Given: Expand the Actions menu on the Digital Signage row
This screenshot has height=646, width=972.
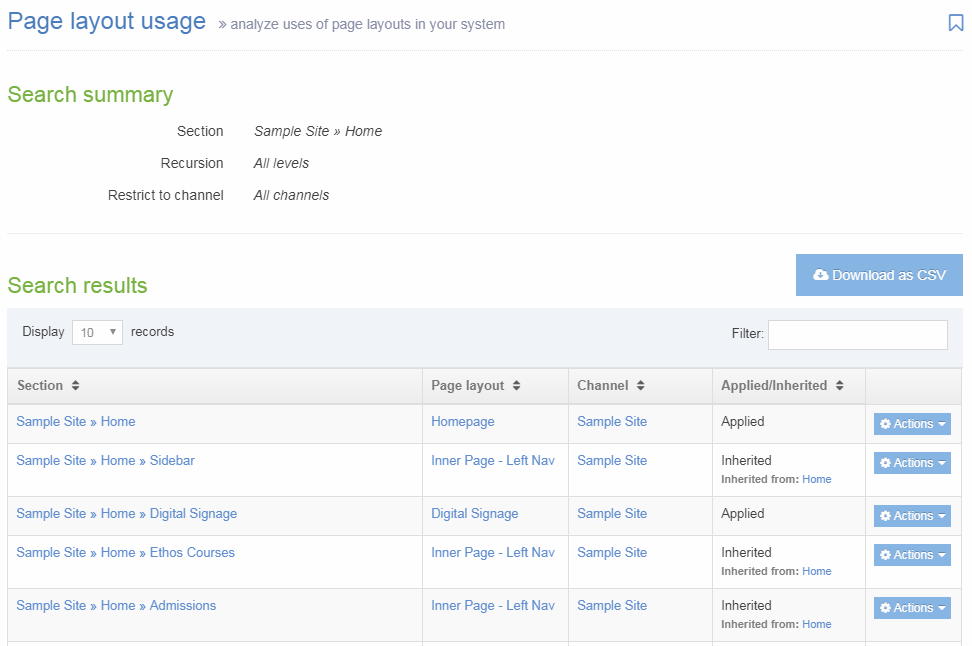Looking at the screenshot, I should tap(911, 515).
